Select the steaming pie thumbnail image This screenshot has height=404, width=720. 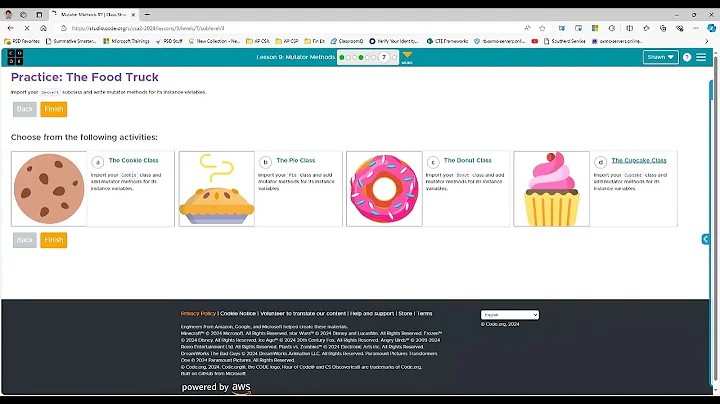point(217,189)
